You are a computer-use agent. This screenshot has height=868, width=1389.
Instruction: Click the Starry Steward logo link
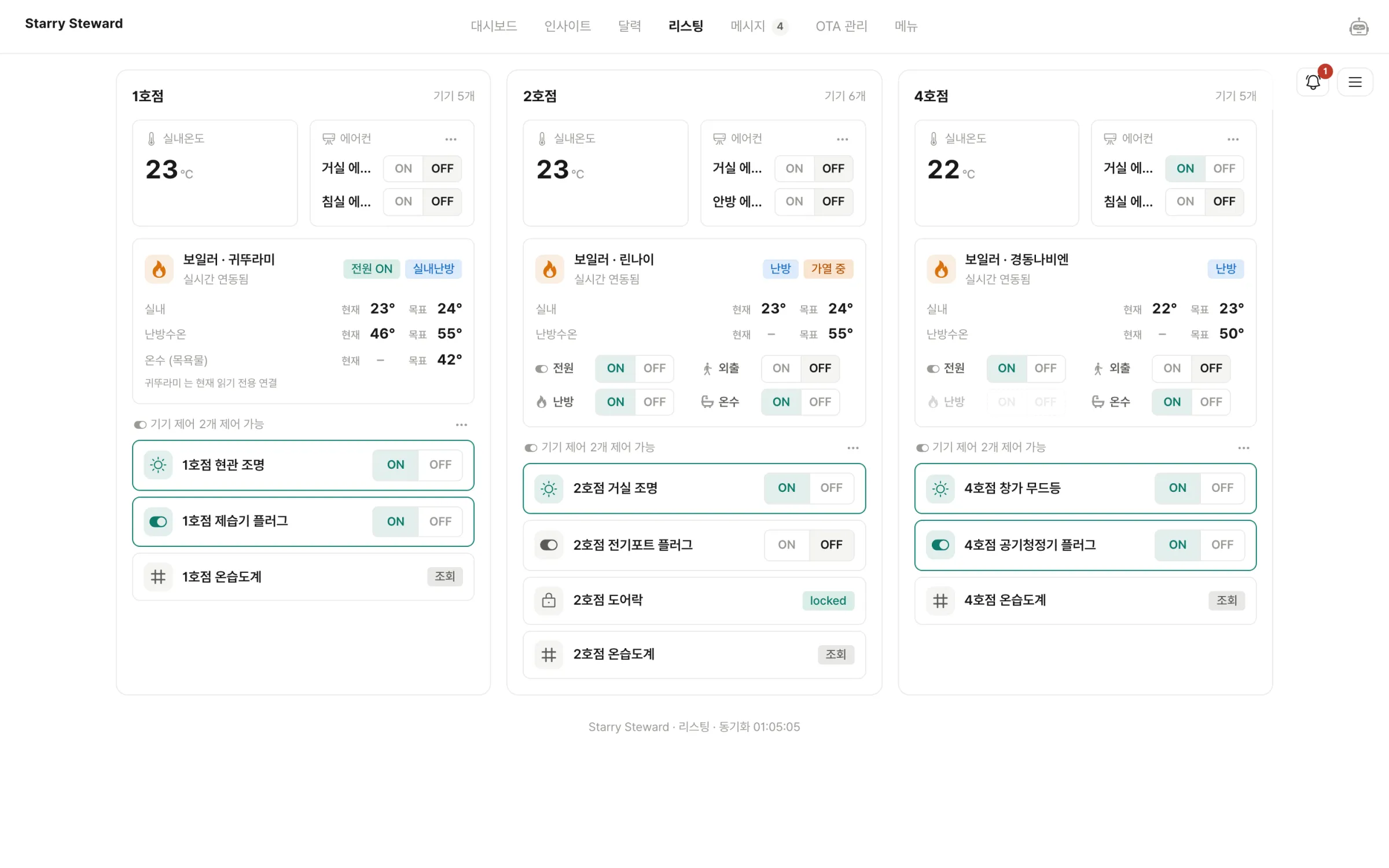point(74,24)
